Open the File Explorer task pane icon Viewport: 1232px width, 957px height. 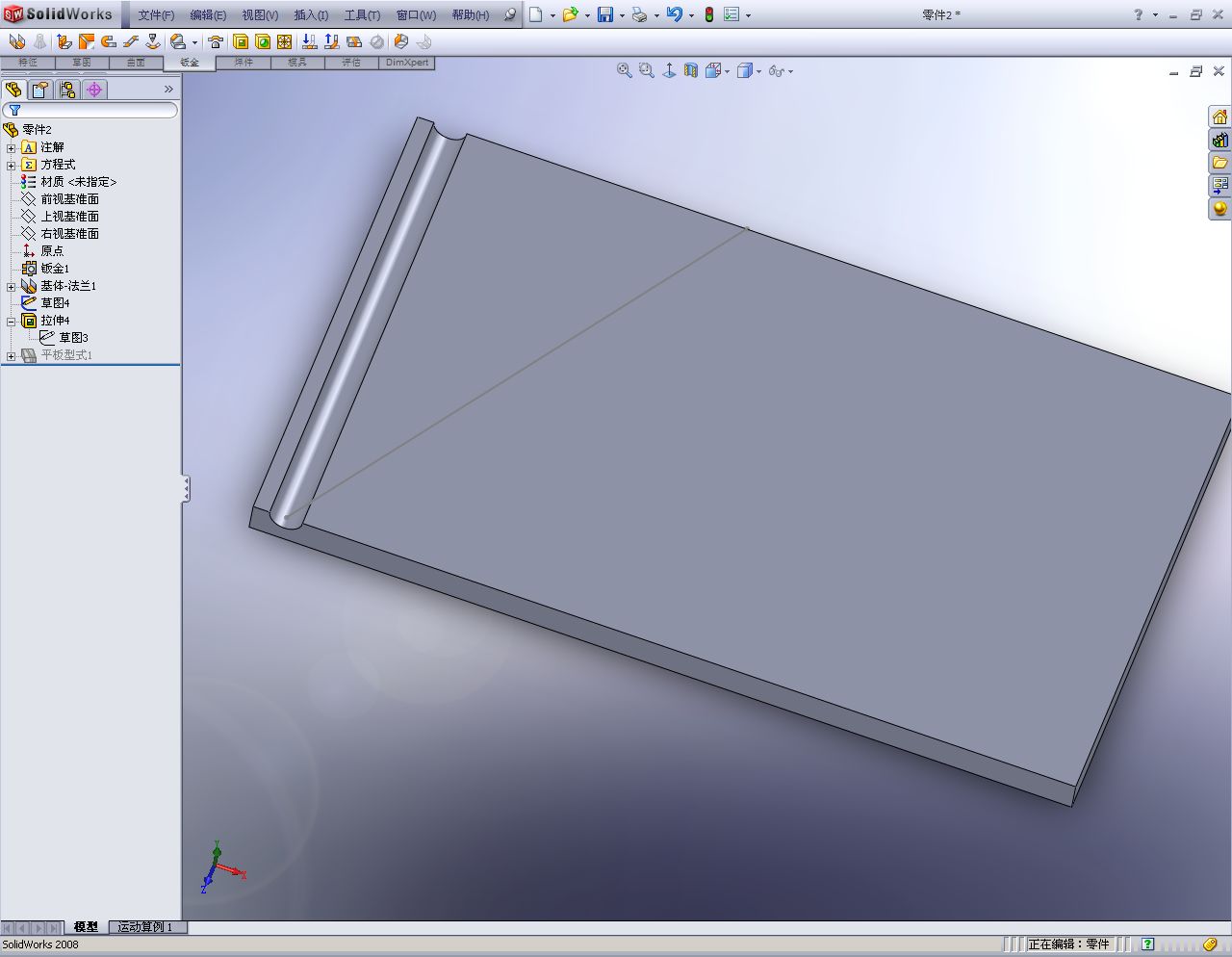coord(1219,163)
